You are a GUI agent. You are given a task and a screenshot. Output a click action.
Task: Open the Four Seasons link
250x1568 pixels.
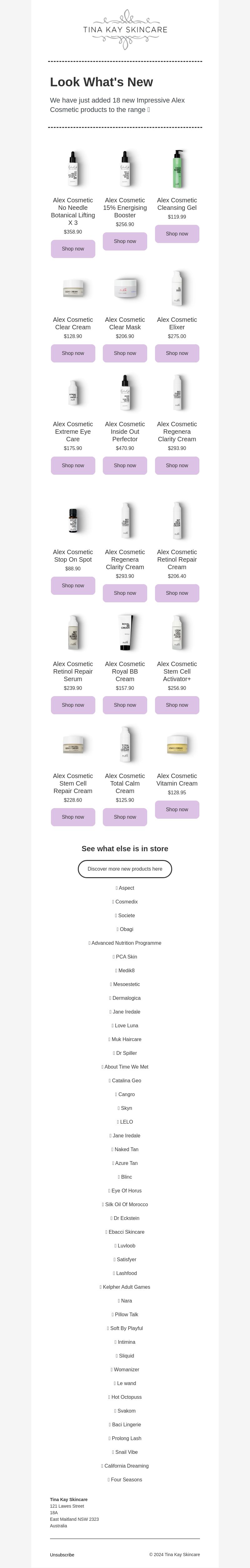pos(125,1480)
